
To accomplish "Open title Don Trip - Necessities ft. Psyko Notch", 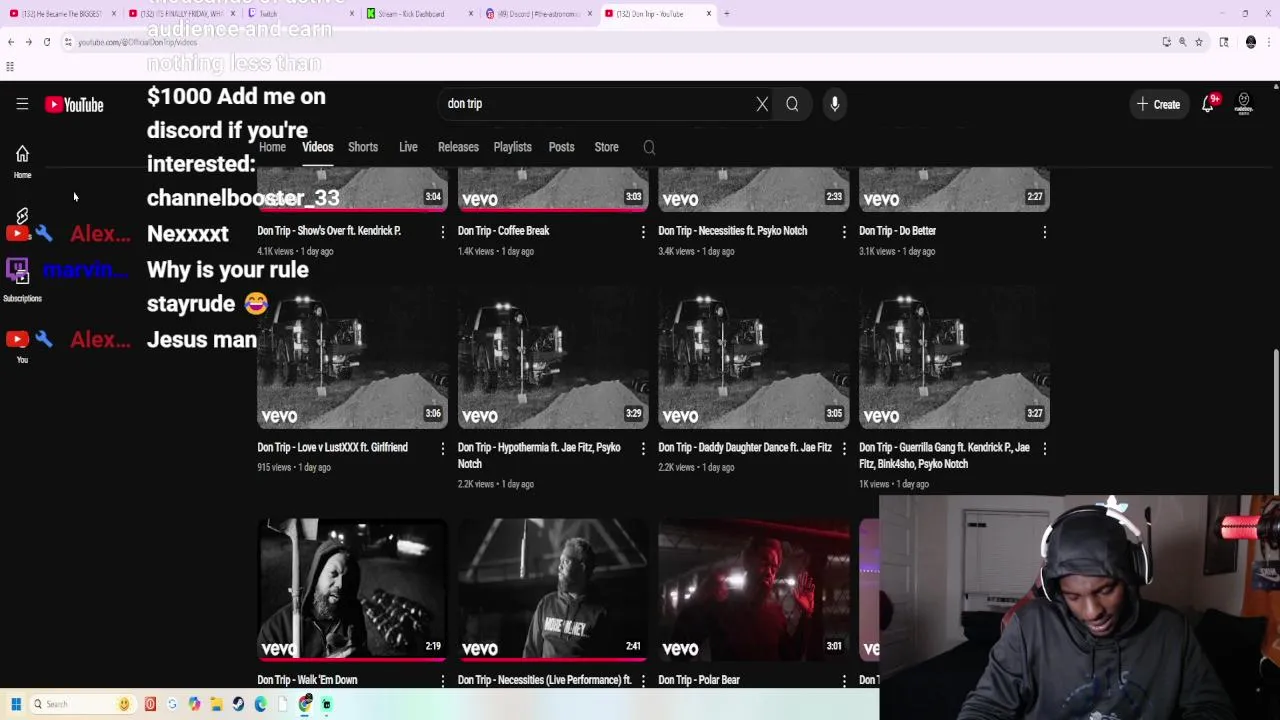I will tap(732, 231).
